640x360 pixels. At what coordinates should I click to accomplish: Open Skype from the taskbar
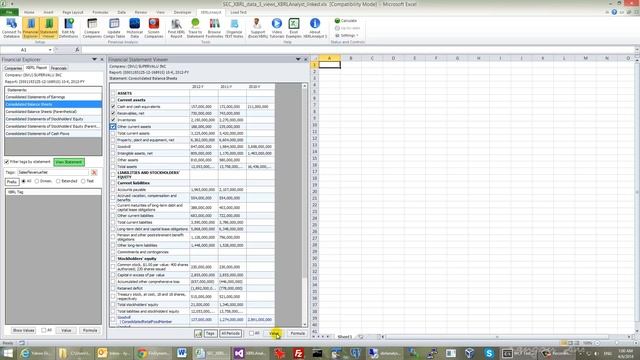(489, 353)
